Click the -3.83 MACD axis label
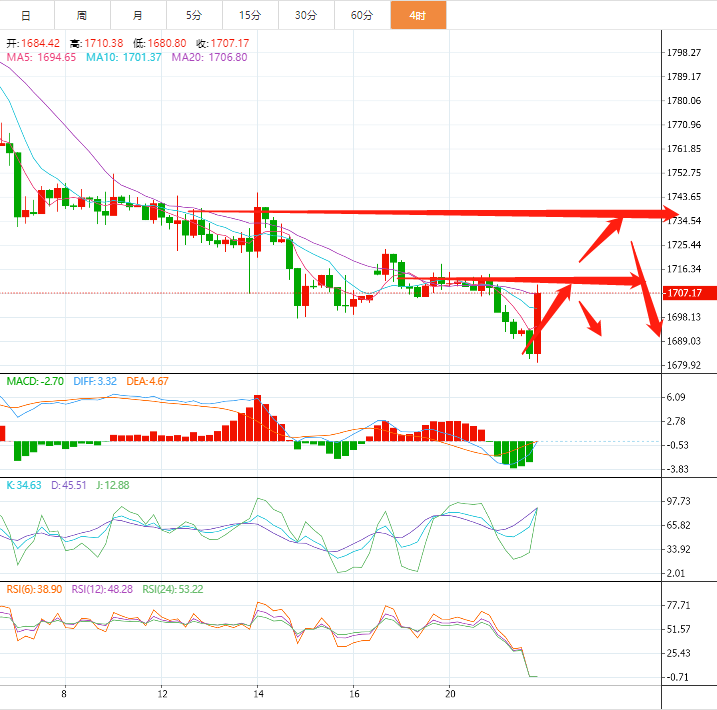The image size is (717, 710). click(677, 469)
